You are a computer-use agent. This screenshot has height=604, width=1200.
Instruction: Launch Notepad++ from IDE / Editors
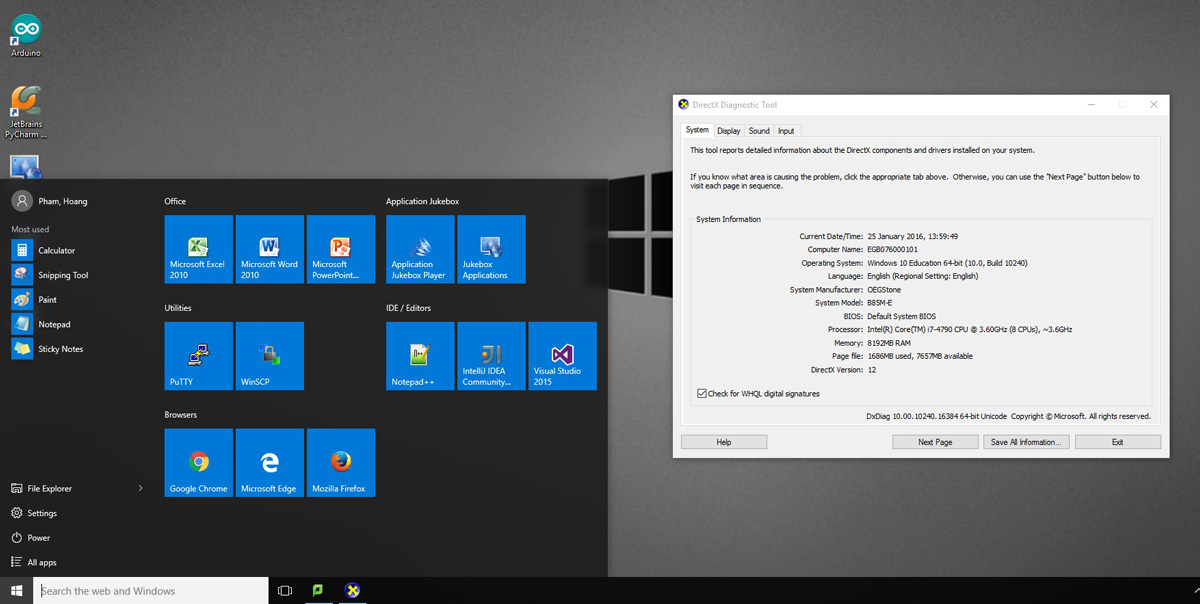point(420,356)
